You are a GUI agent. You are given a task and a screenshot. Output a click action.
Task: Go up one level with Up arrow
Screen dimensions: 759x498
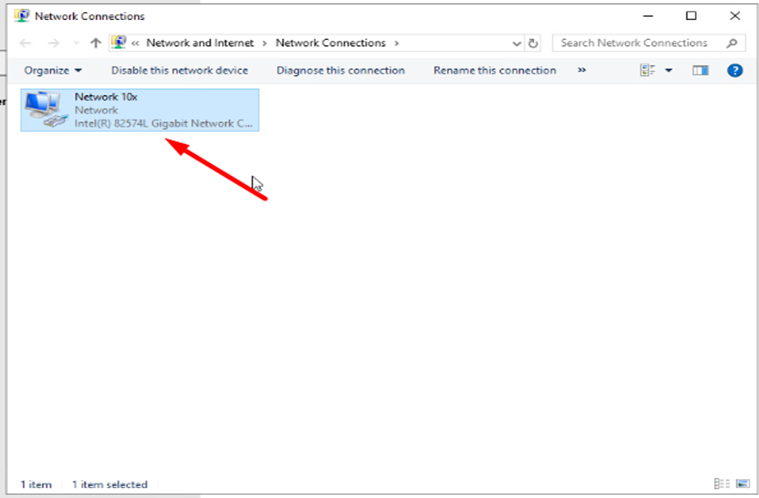click(95, 43)
